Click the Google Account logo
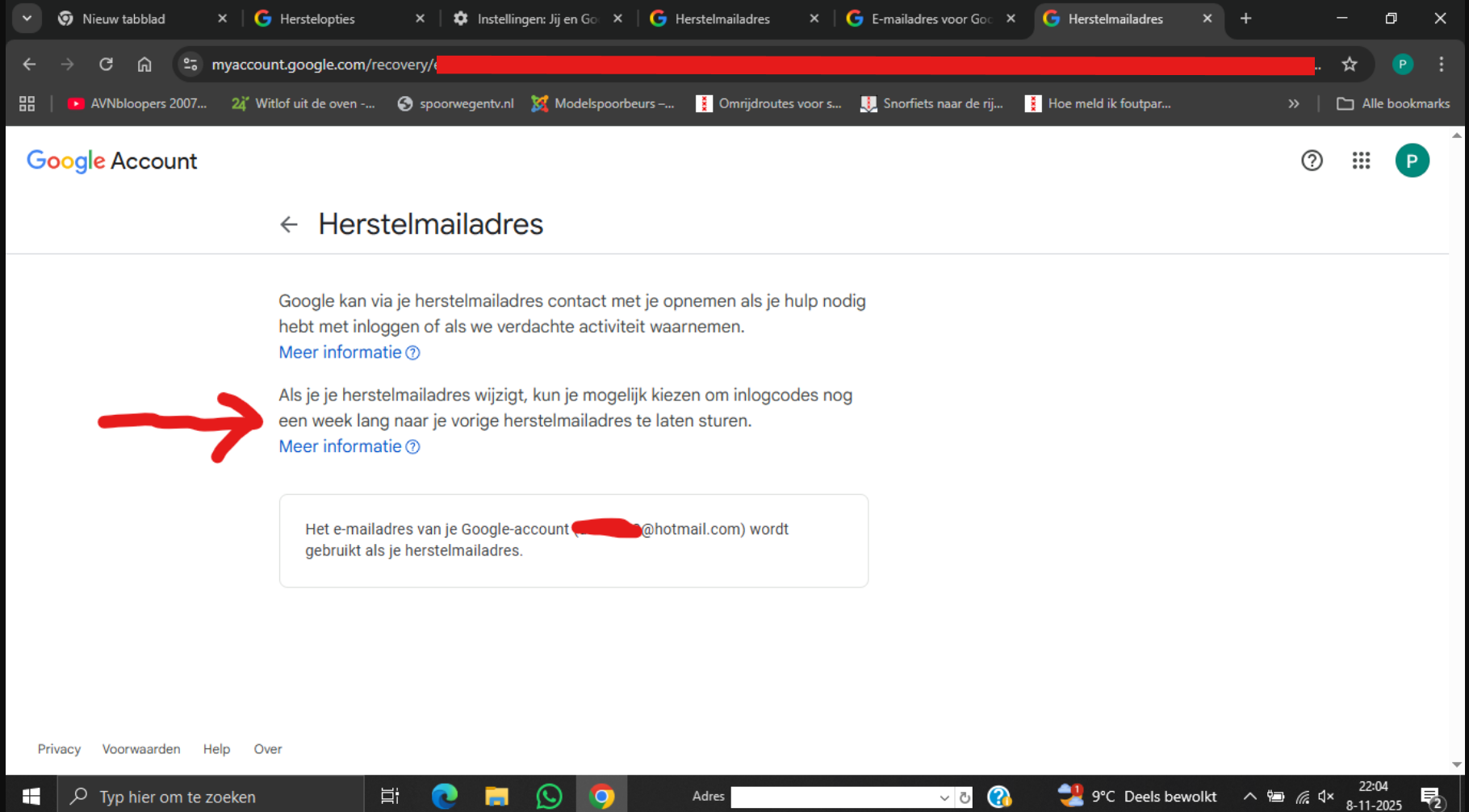 pyautogui.click(x=112, y=161)
